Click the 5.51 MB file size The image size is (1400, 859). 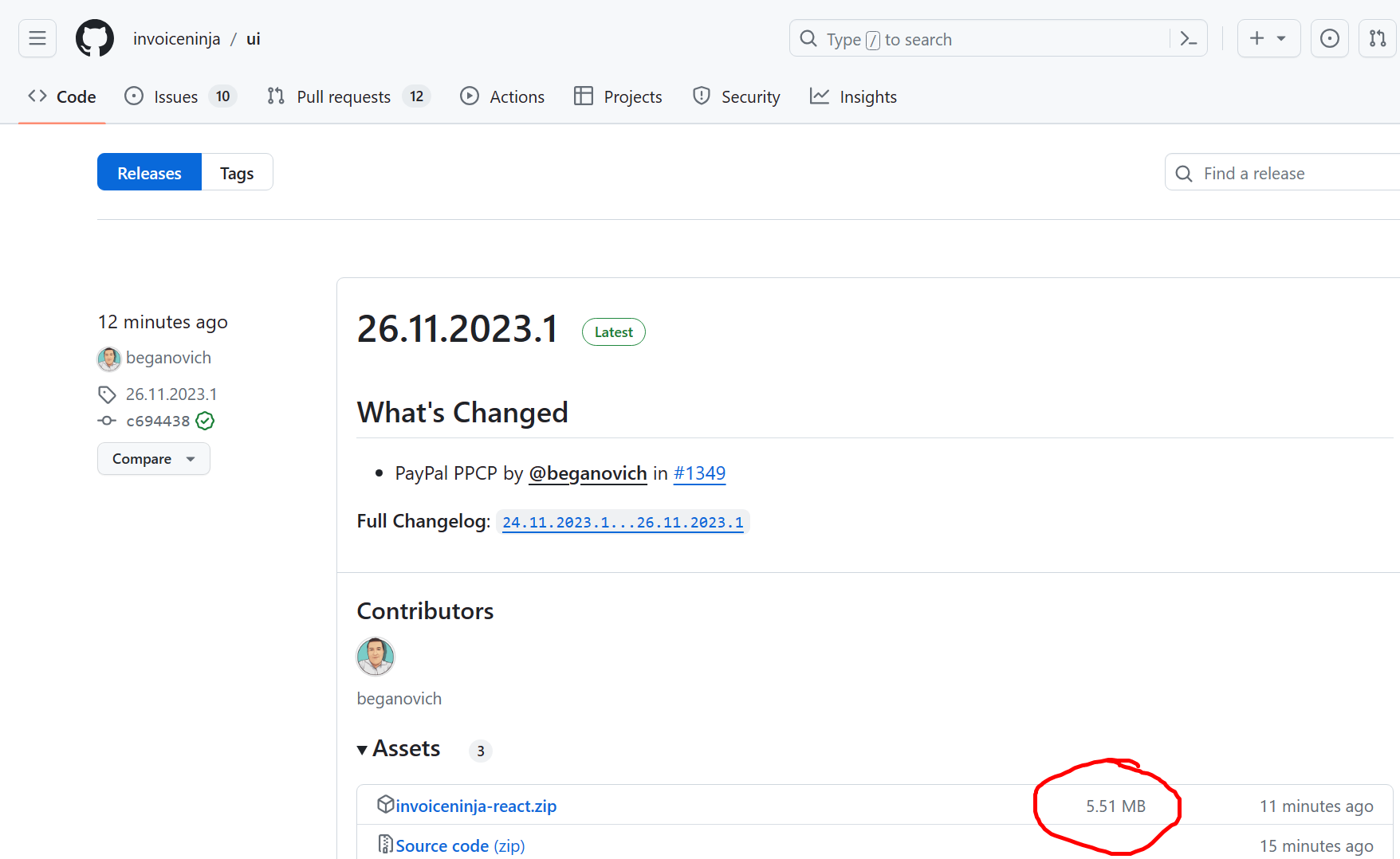1115,806
